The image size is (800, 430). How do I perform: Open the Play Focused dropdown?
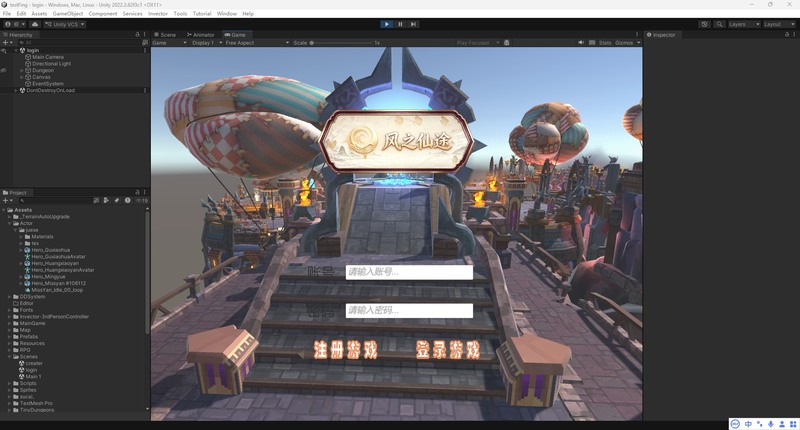478,43
